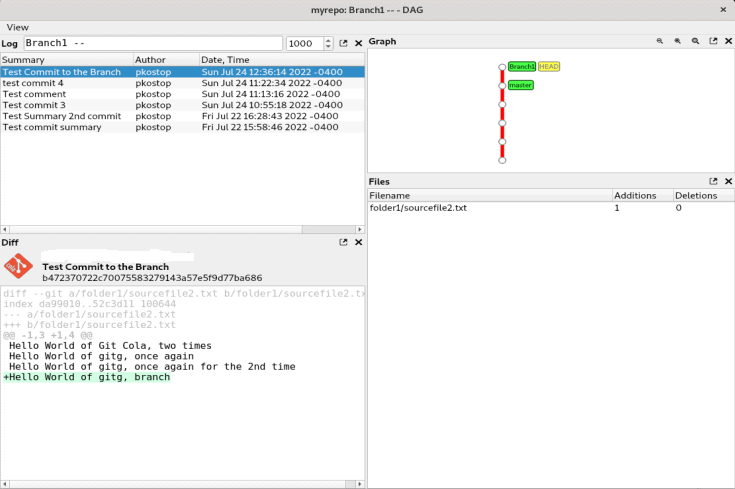Image resolution: width=735 pixels, height=489 pixels.
Task: Click the 'index da99010..52c3d11 100644' diff line
Action: pyautogui.click(x=90, y=304)
